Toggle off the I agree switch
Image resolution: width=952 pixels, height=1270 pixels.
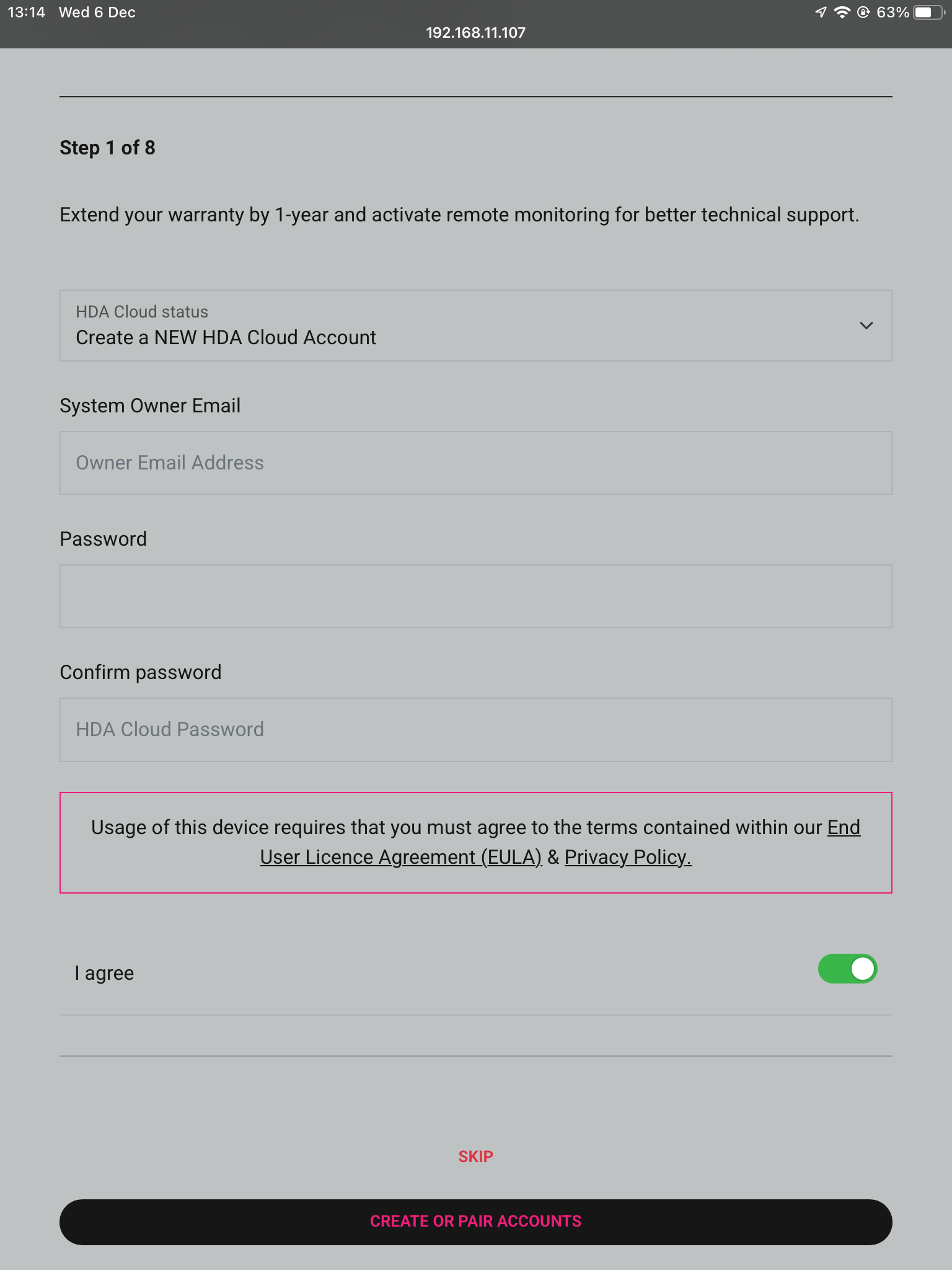pyautogui.click(x=847, y=969)
